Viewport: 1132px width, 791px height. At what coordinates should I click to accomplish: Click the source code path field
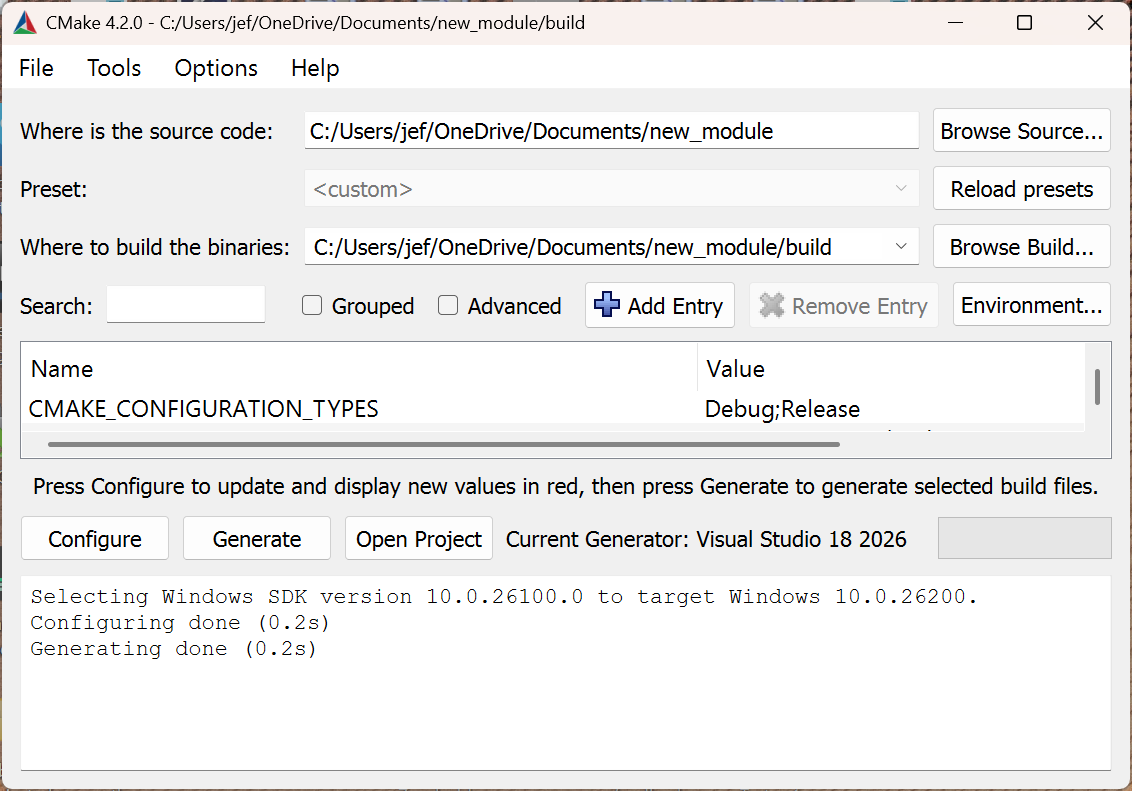tap(611, 131)
